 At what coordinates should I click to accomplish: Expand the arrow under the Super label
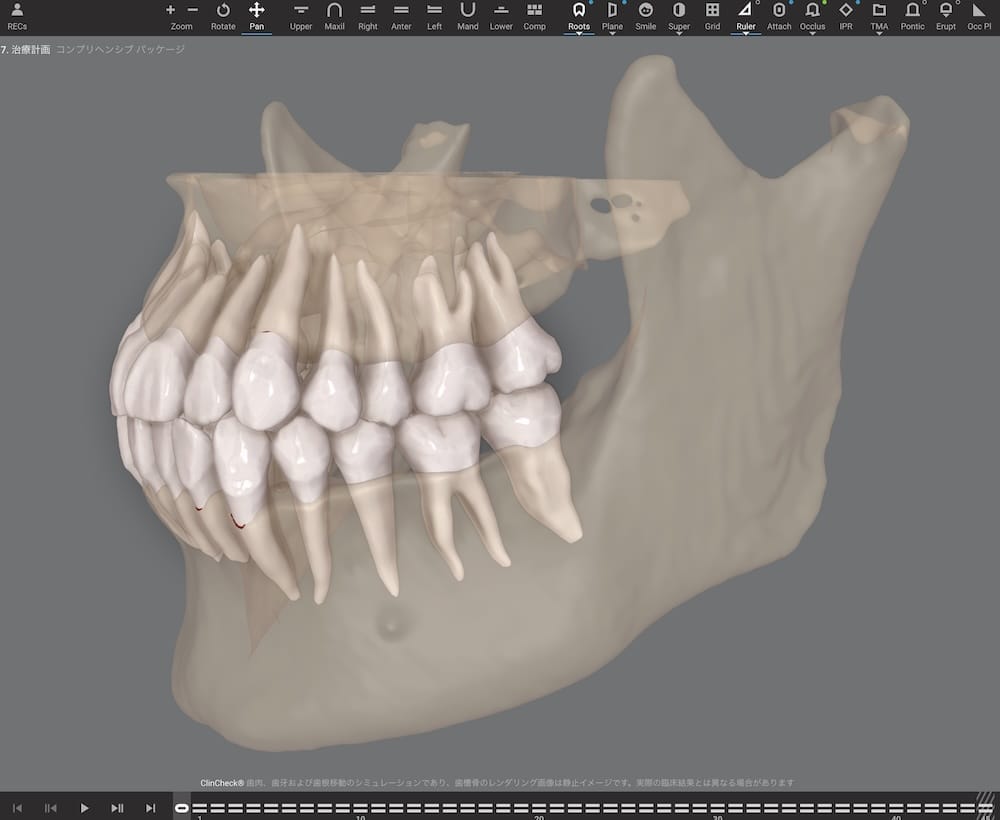pos(679,34)
